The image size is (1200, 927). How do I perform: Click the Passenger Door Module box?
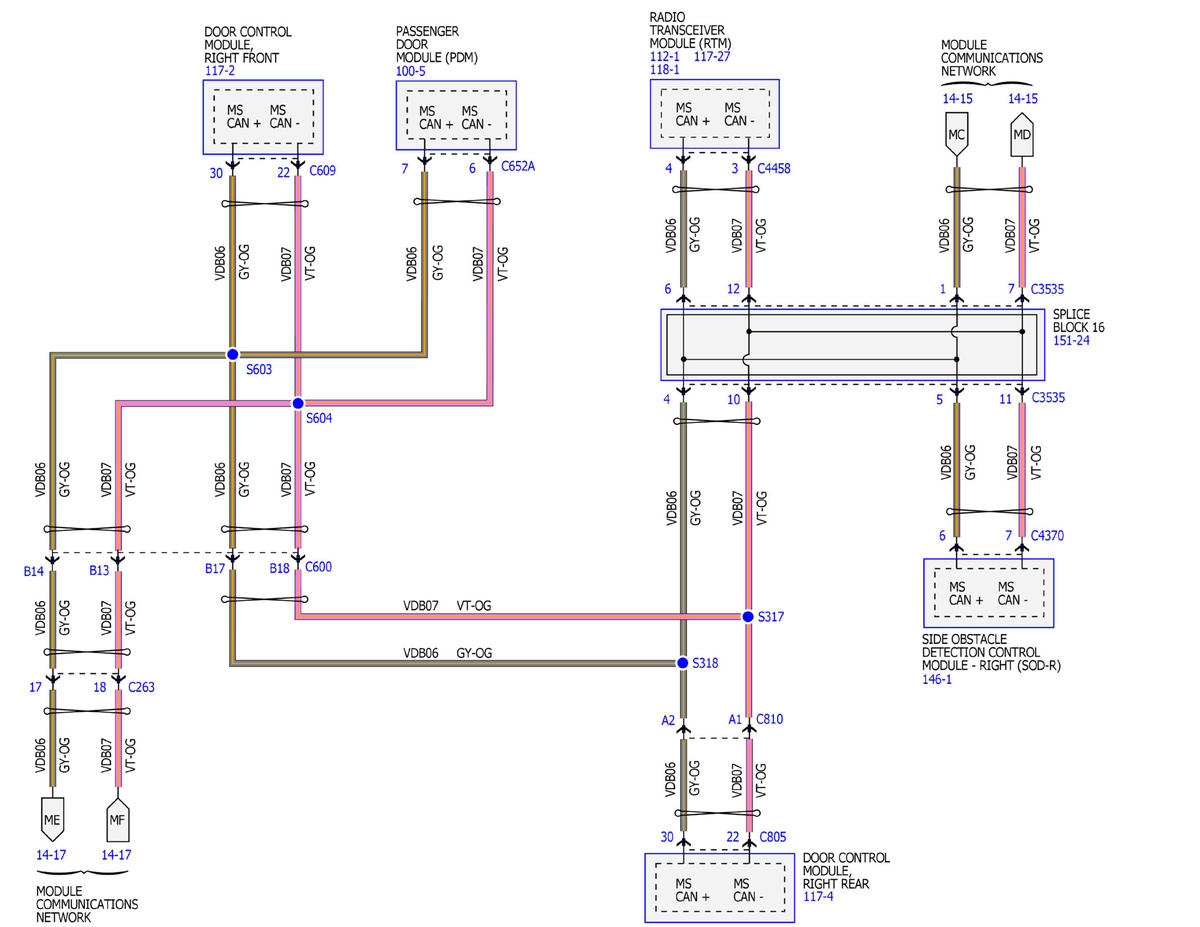click(x=457, y=116)
